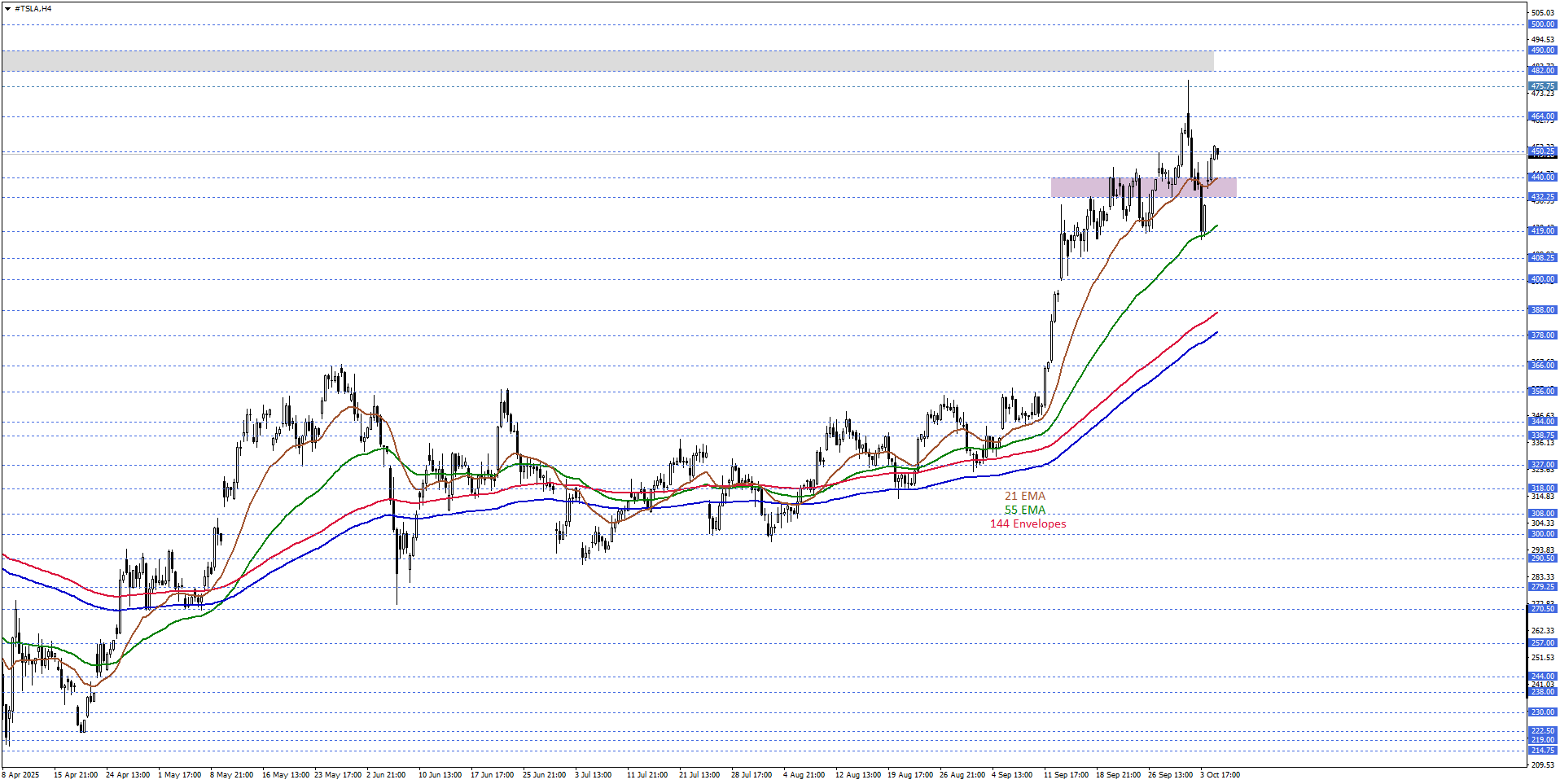Click the 8 Apr 2025 date label

click(21, 775)
